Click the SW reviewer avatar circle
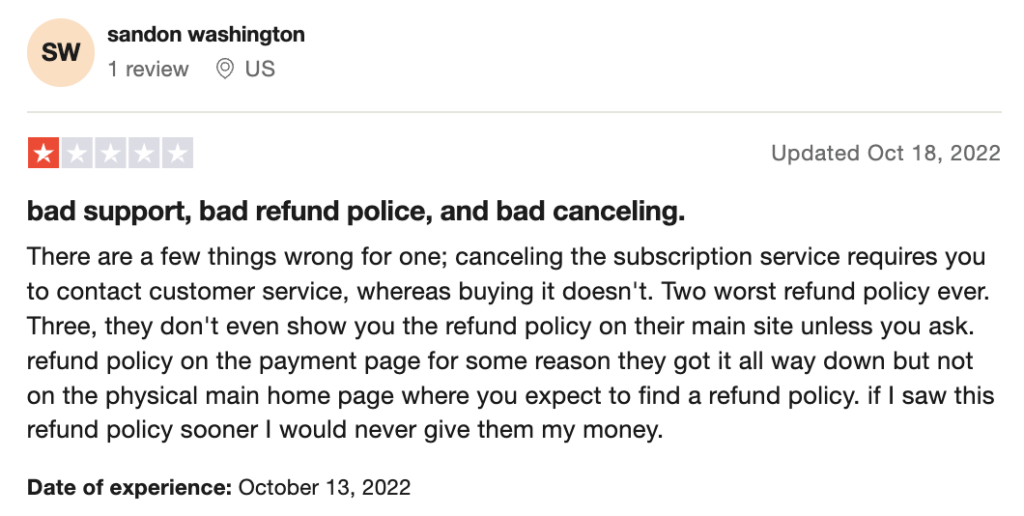The height and width of the screenshot is (516, 1024). click(61, 52)
